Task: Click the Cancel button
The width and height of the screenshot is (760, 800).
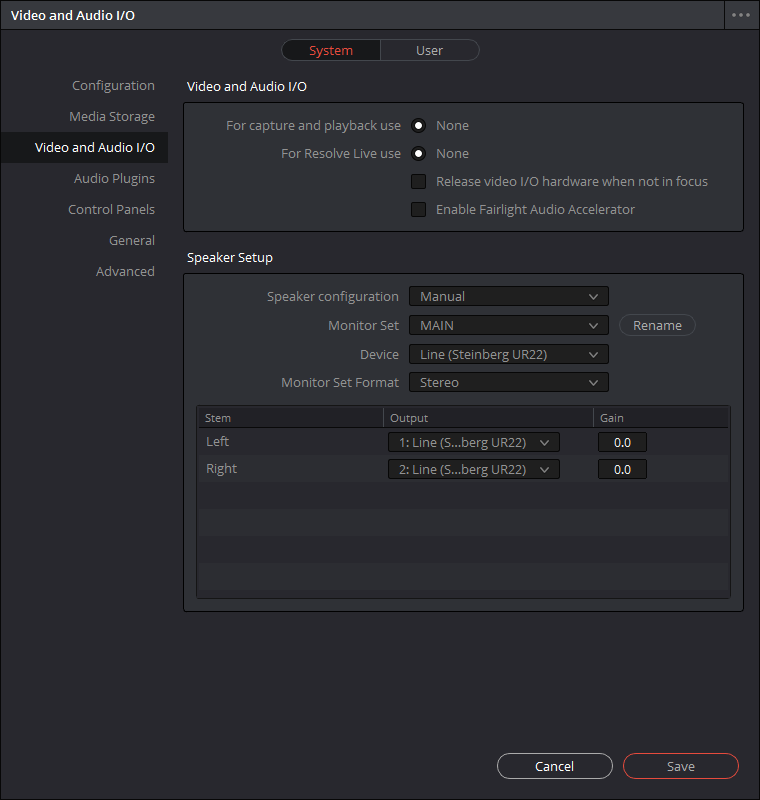Action: [554, 766]
